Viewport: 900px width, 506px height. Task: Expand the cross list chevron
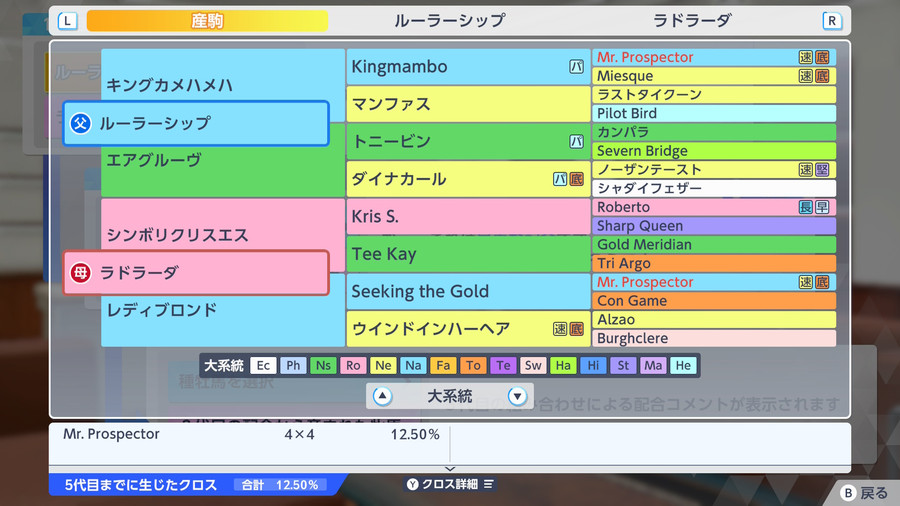(x=450, y=469)
